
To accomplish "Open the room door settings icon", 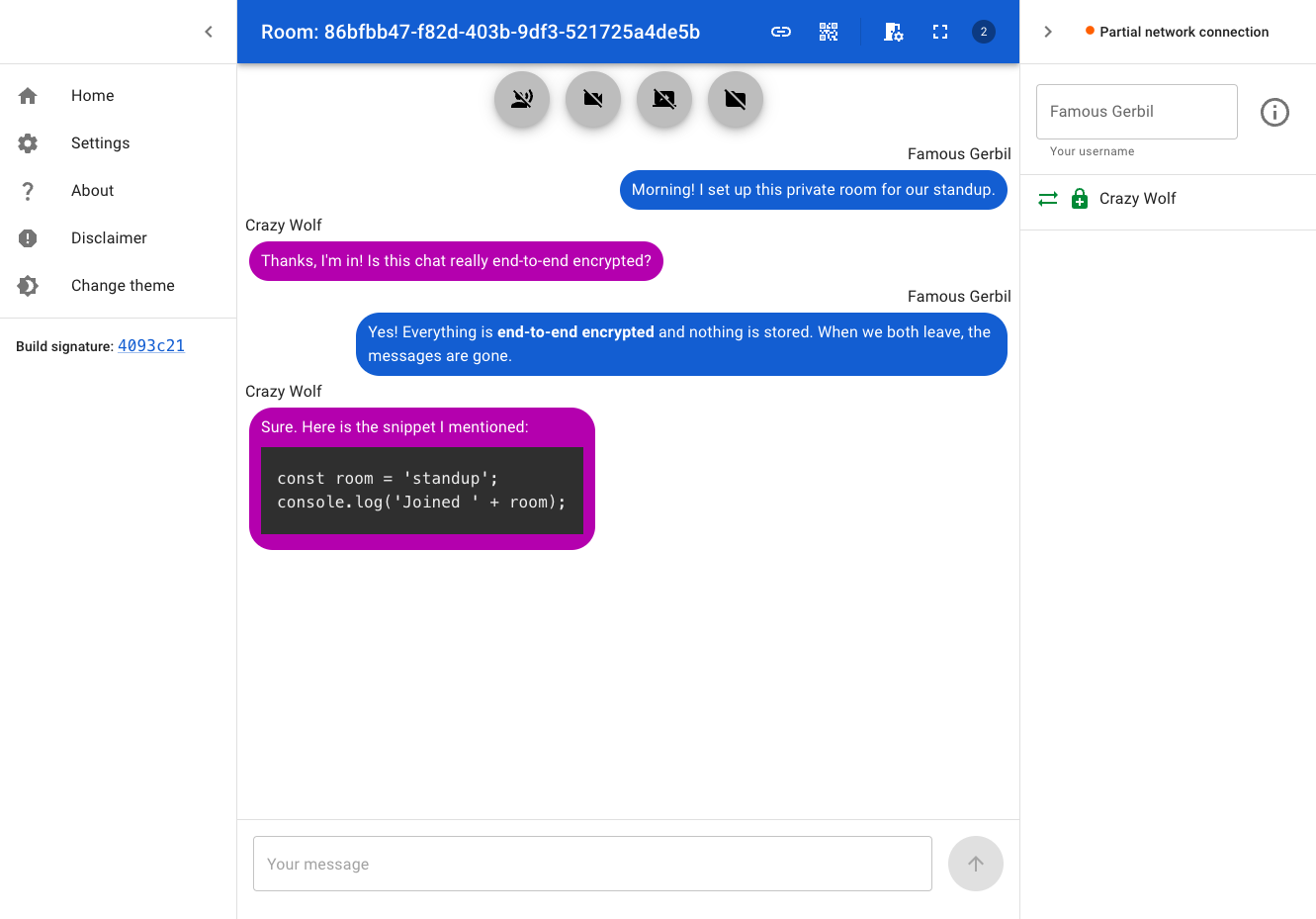I will (893, 32).
